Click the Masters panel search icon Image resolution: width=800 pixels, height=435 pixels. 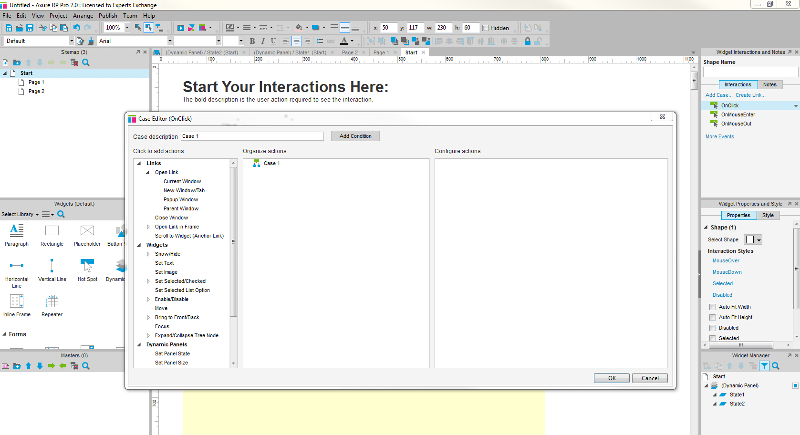(86, 366)
